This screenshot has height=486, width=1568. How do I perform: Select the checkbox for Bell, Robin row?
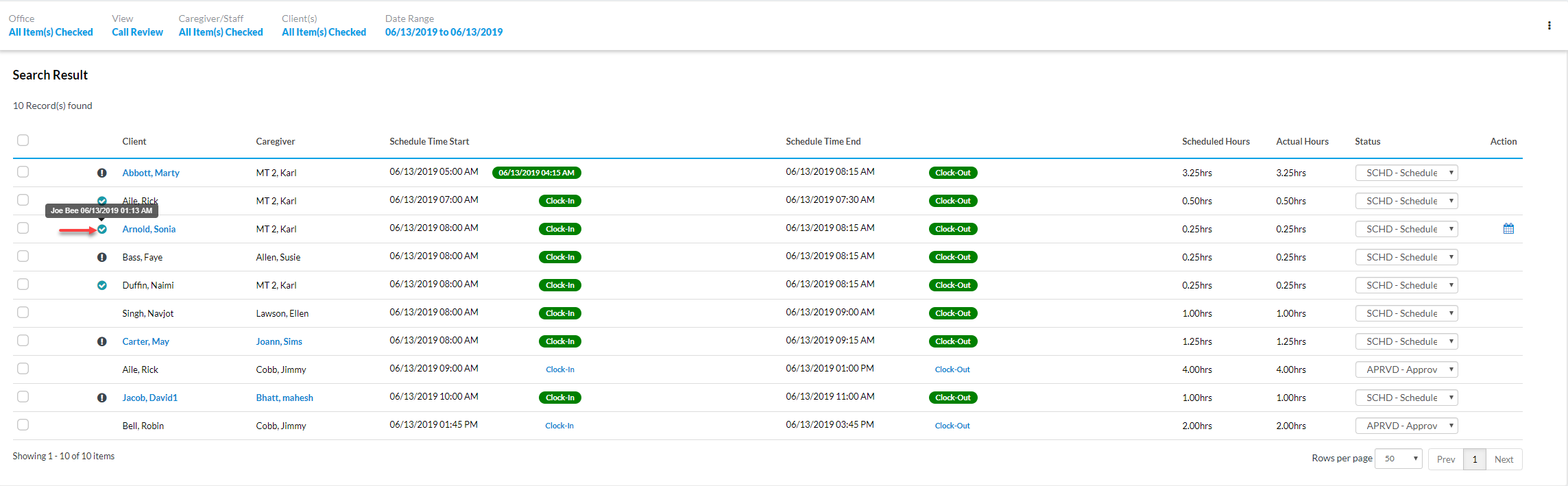point(23,425)
